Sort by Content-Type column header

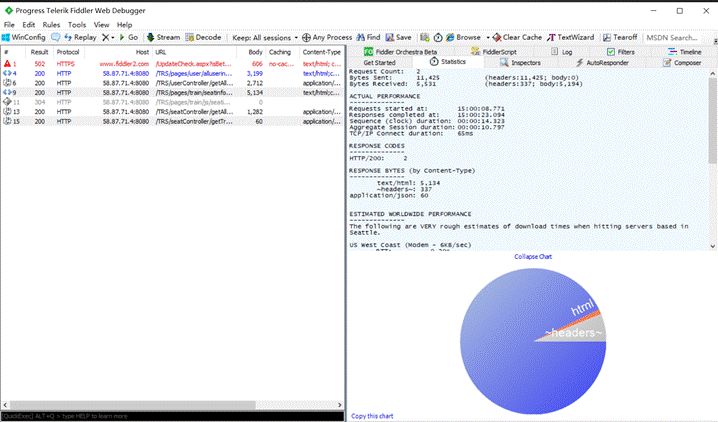321,52
